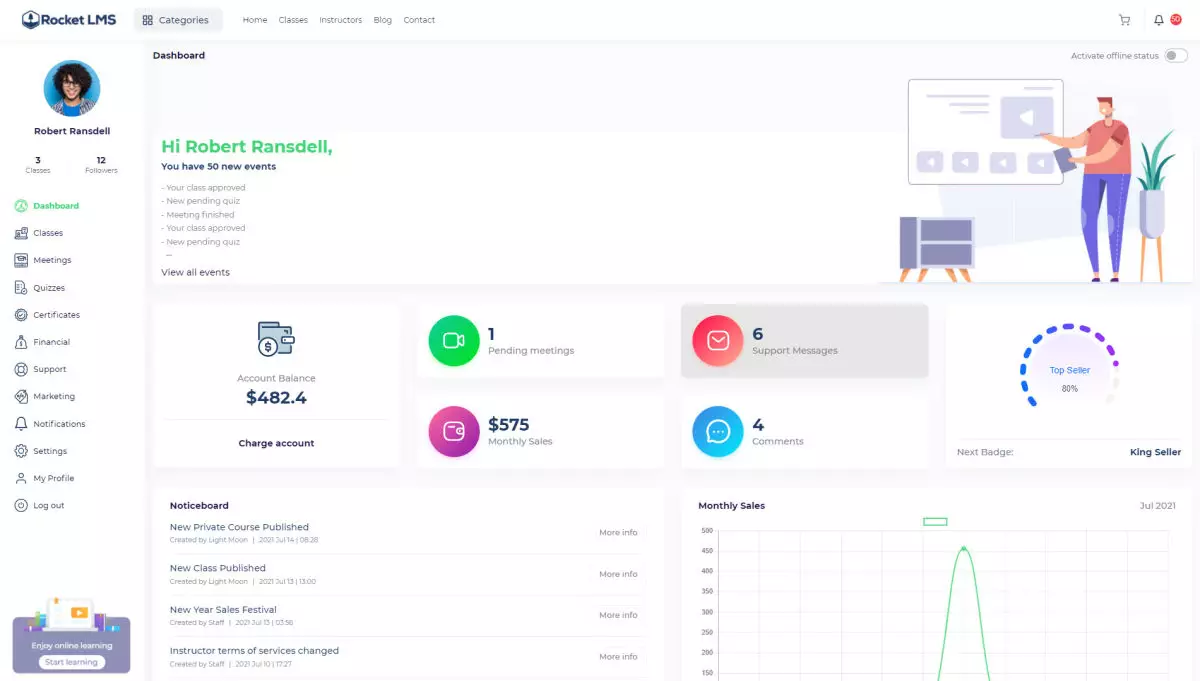Viewport: 1200px width, 681px height.
Task: Click the Marketing rocket icon
Action: (21, 396)
